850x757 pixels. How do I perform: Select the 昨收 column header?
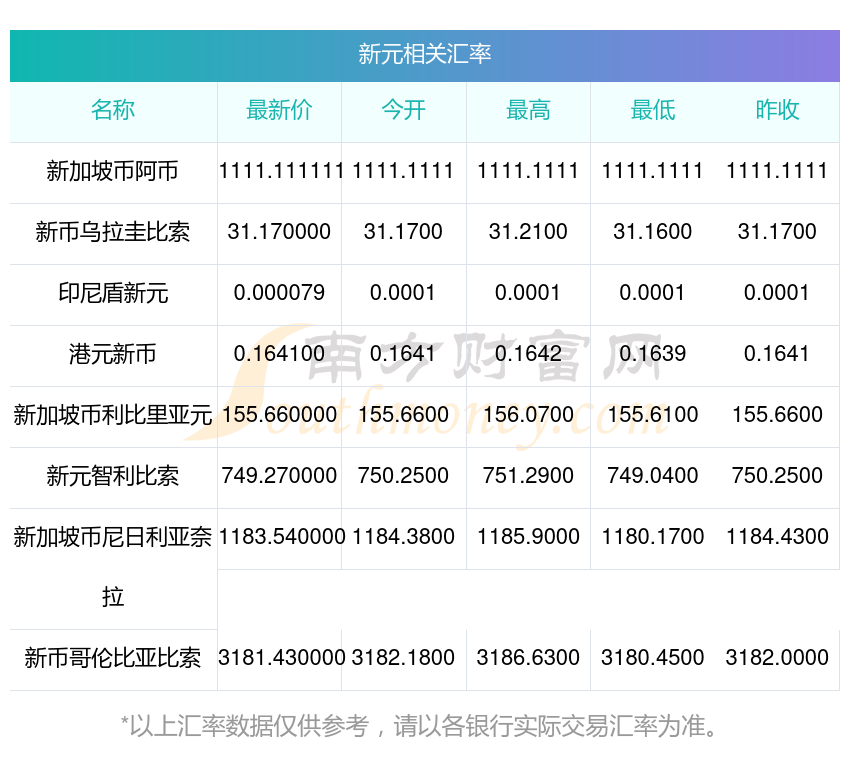(x=777, y=110)
